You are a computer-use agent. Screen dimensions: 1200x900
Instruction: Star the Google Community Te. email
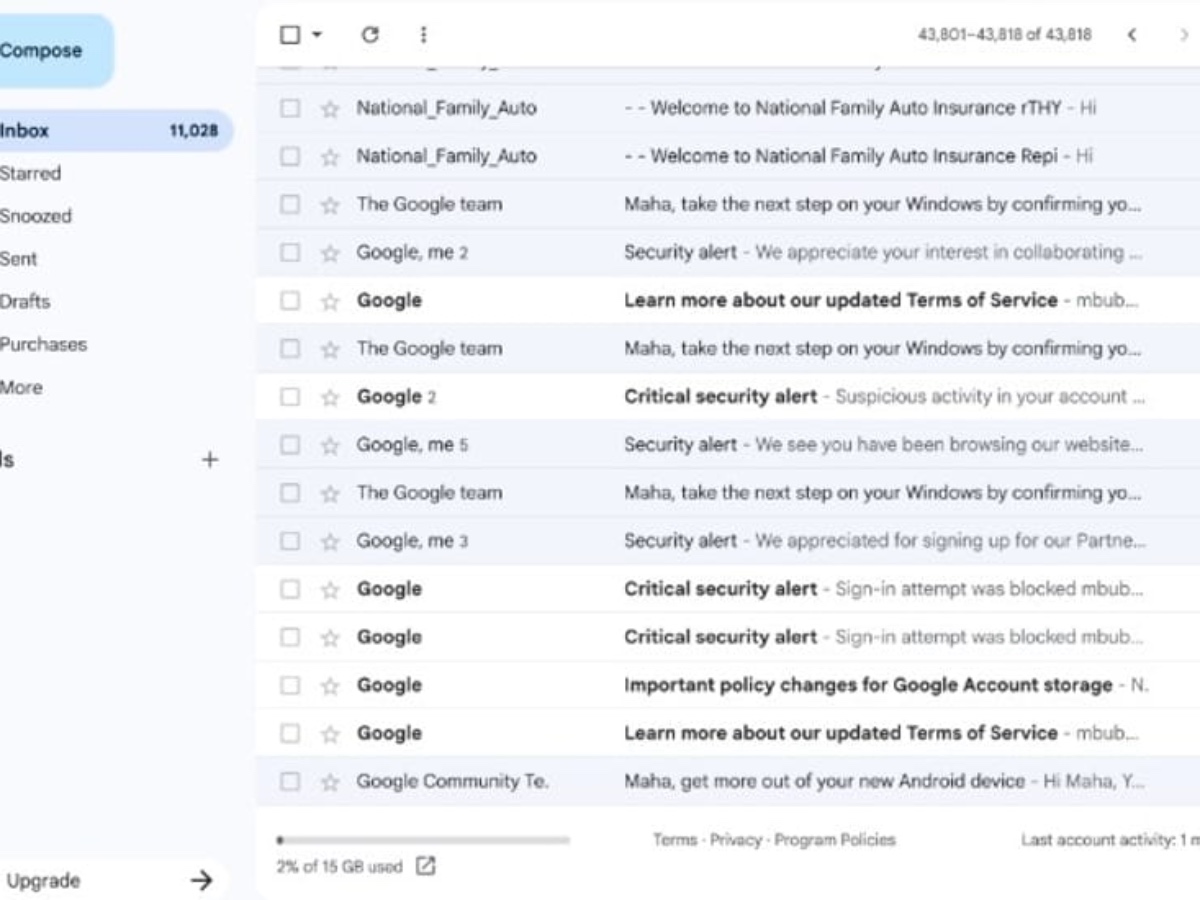coord(330,782)
